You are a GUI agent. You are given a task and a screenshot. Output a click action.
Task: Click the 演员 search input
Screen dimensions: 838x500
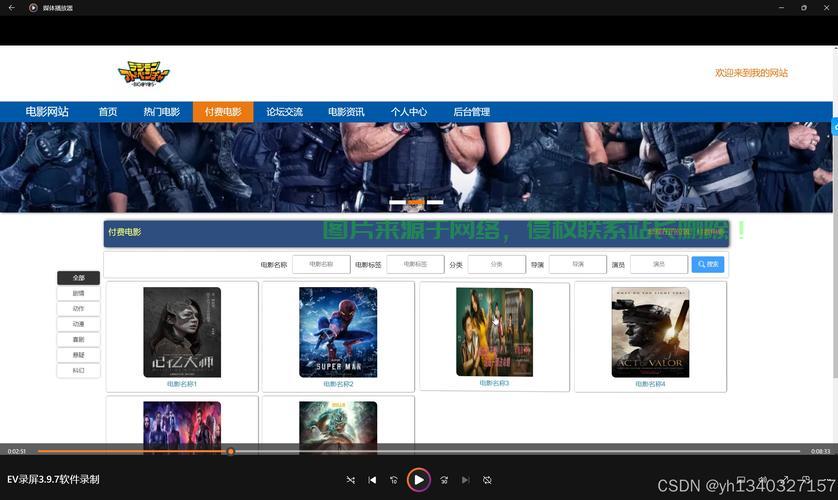[x=659, y=264]
